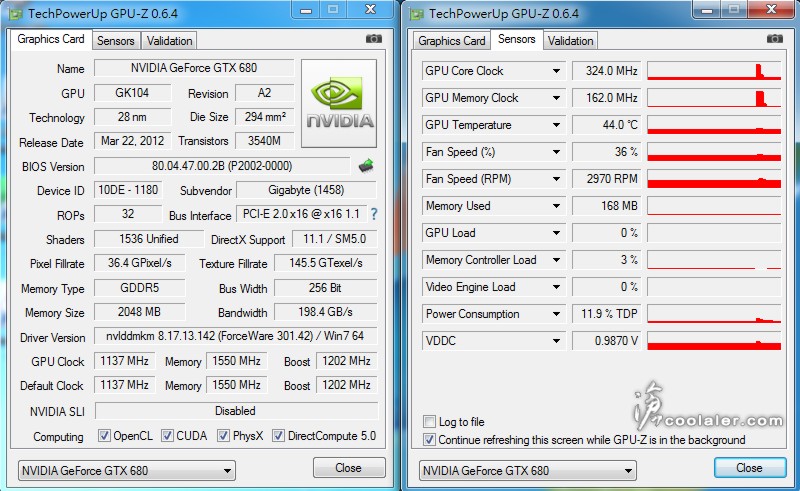
Task: Open the GPU Core Clock sensor dropdown
Action: [557, 71]
